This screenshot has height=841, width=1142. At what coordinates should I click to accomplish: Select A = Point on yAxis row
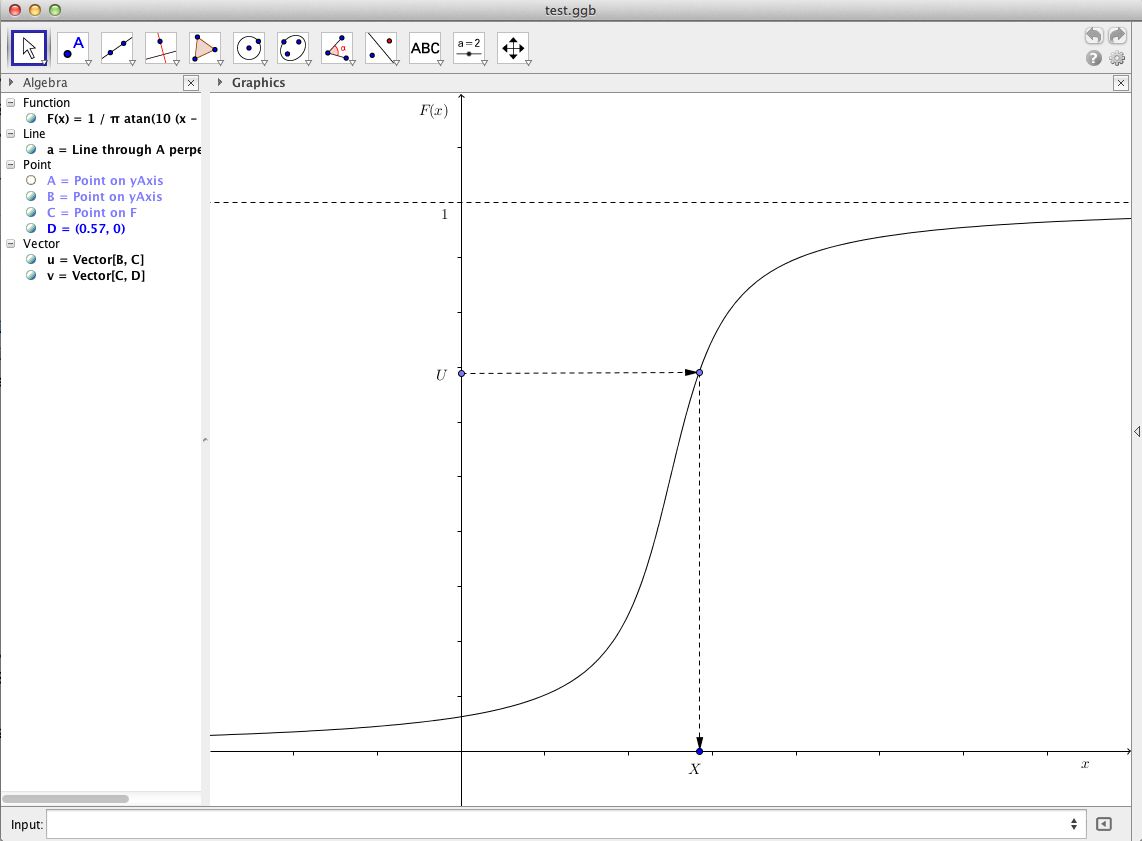click(105, 180)
